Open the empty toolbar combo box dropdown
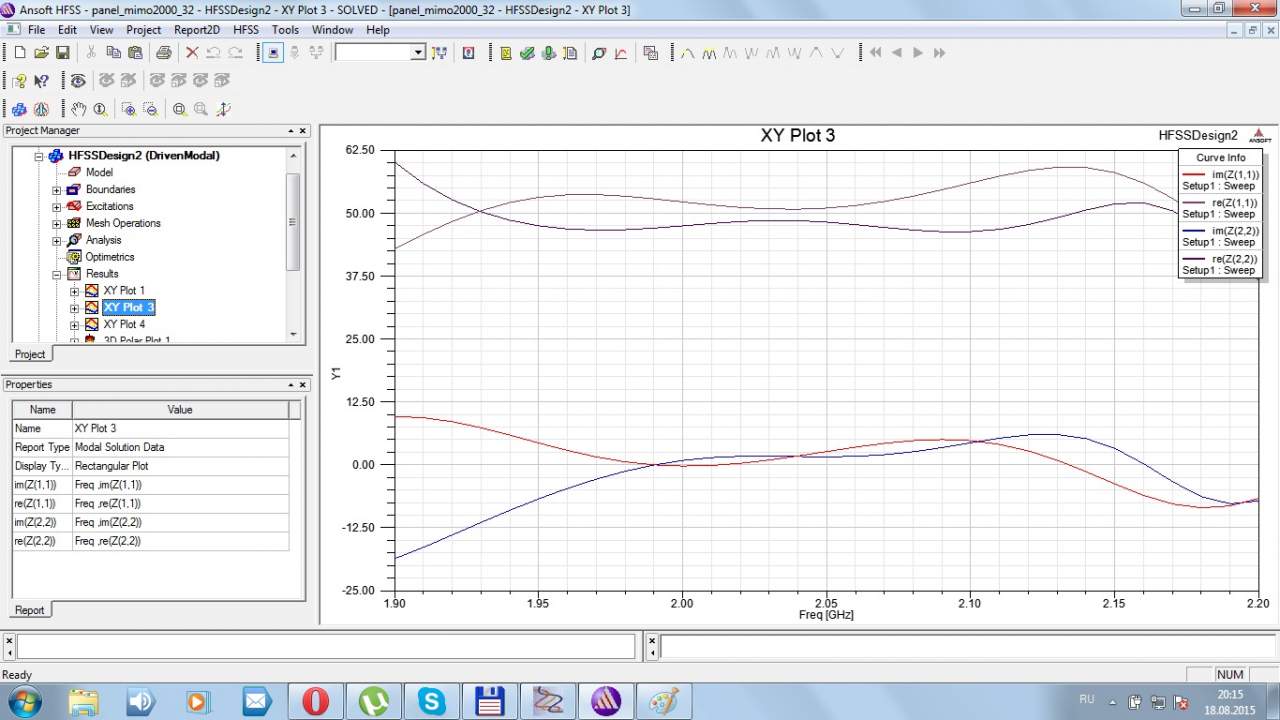Screen dimensions: 1280x720 pyautogui.click(x=418, y=53)
